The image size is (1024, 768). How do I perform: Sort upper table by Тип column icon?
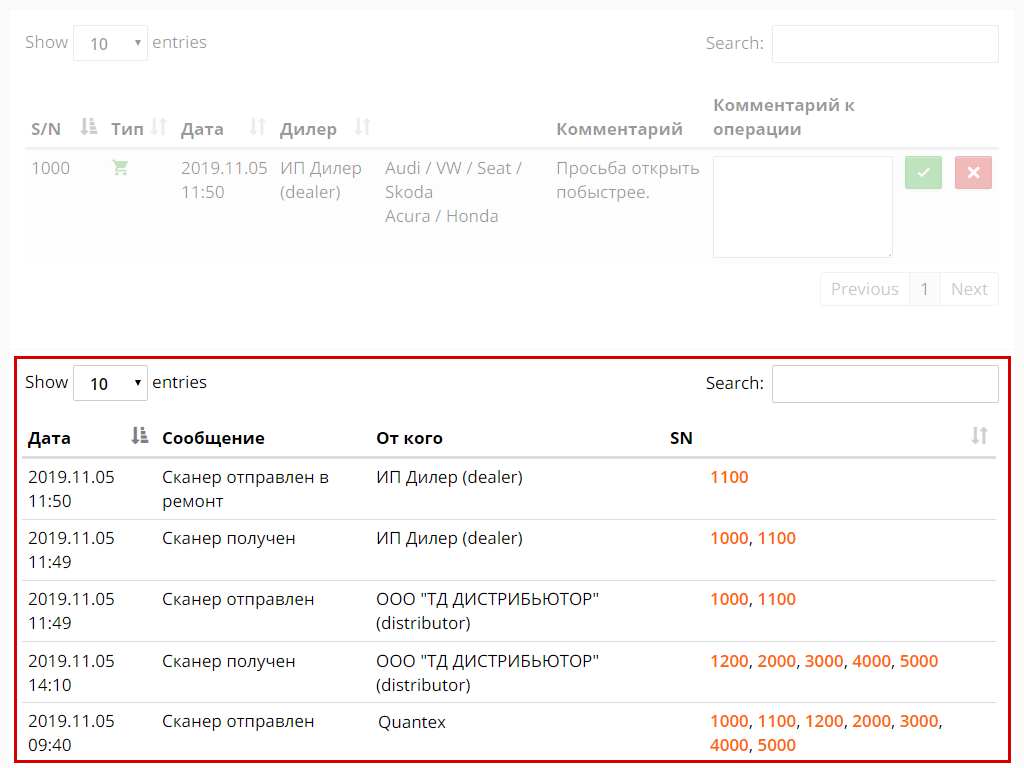(x=158, y=127)
